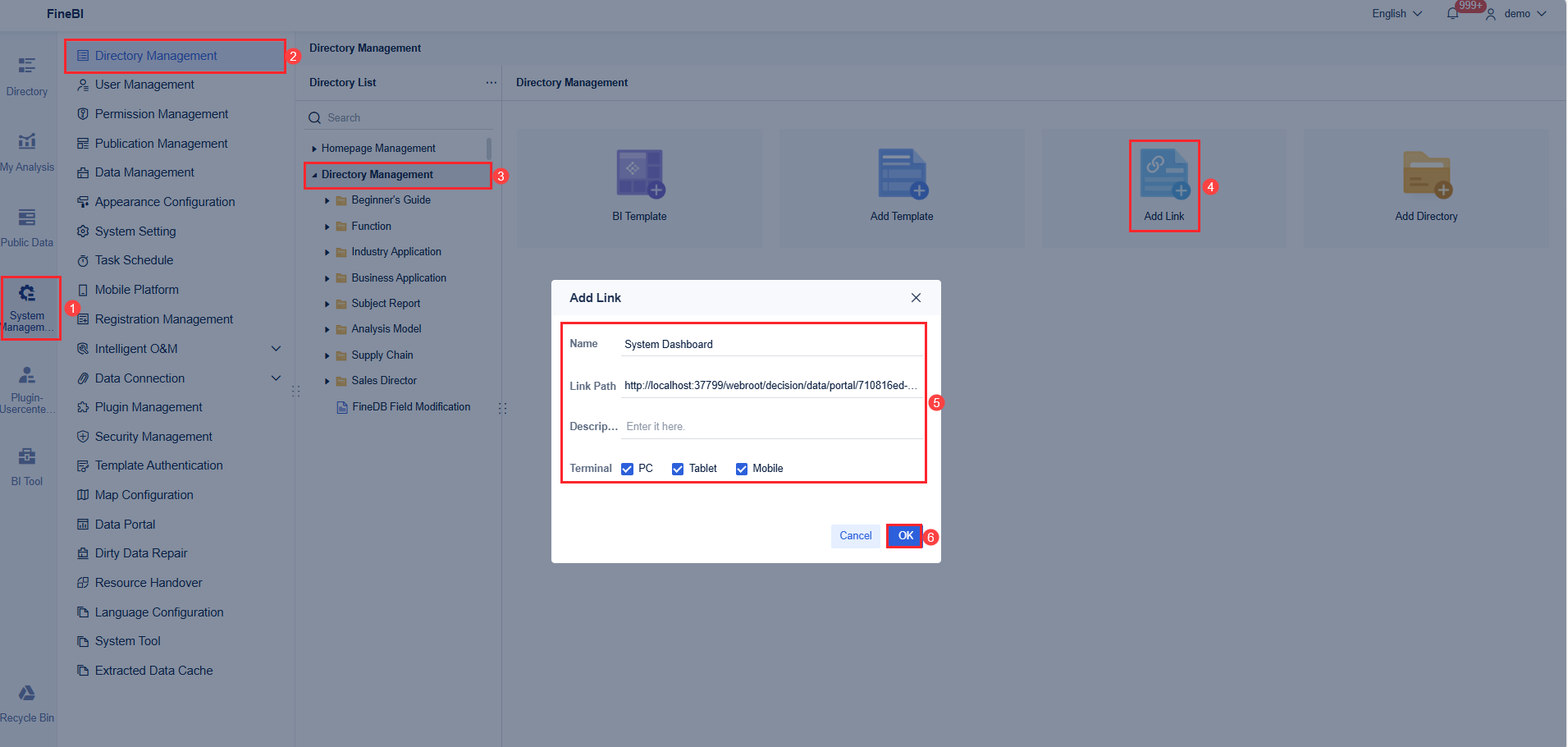Viewport: 1568px width, 747px height.
Task: Open the Directory List three-dots menu
Action: pos(491,83)
